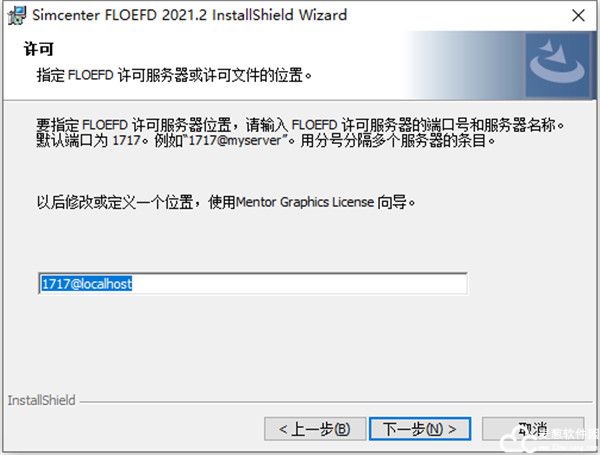Click the Simcenter FLOEFD 2021.2 title bar text

tap(189, 15)
